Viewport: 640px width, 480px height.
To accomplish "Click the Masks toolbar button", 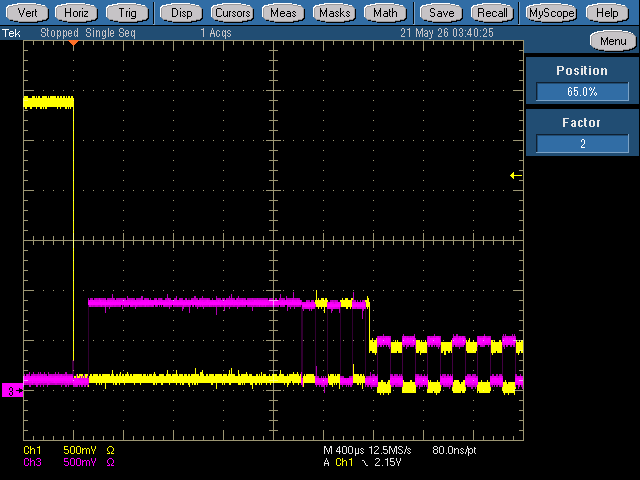I will [x=334, y=13].
